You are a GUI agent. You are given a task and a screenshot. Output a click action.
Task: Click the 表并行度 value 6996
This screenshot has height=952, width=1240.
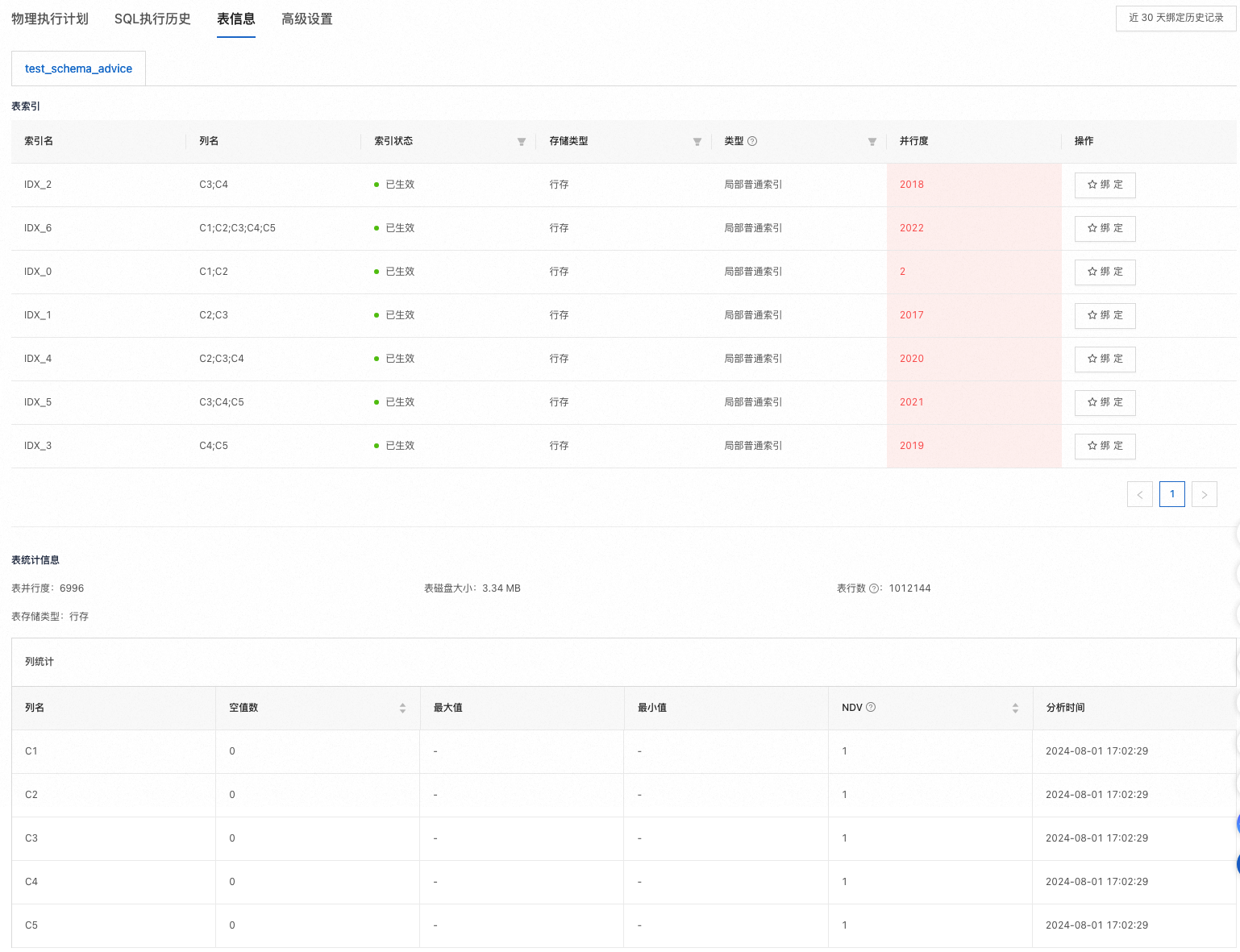(72, 588)
